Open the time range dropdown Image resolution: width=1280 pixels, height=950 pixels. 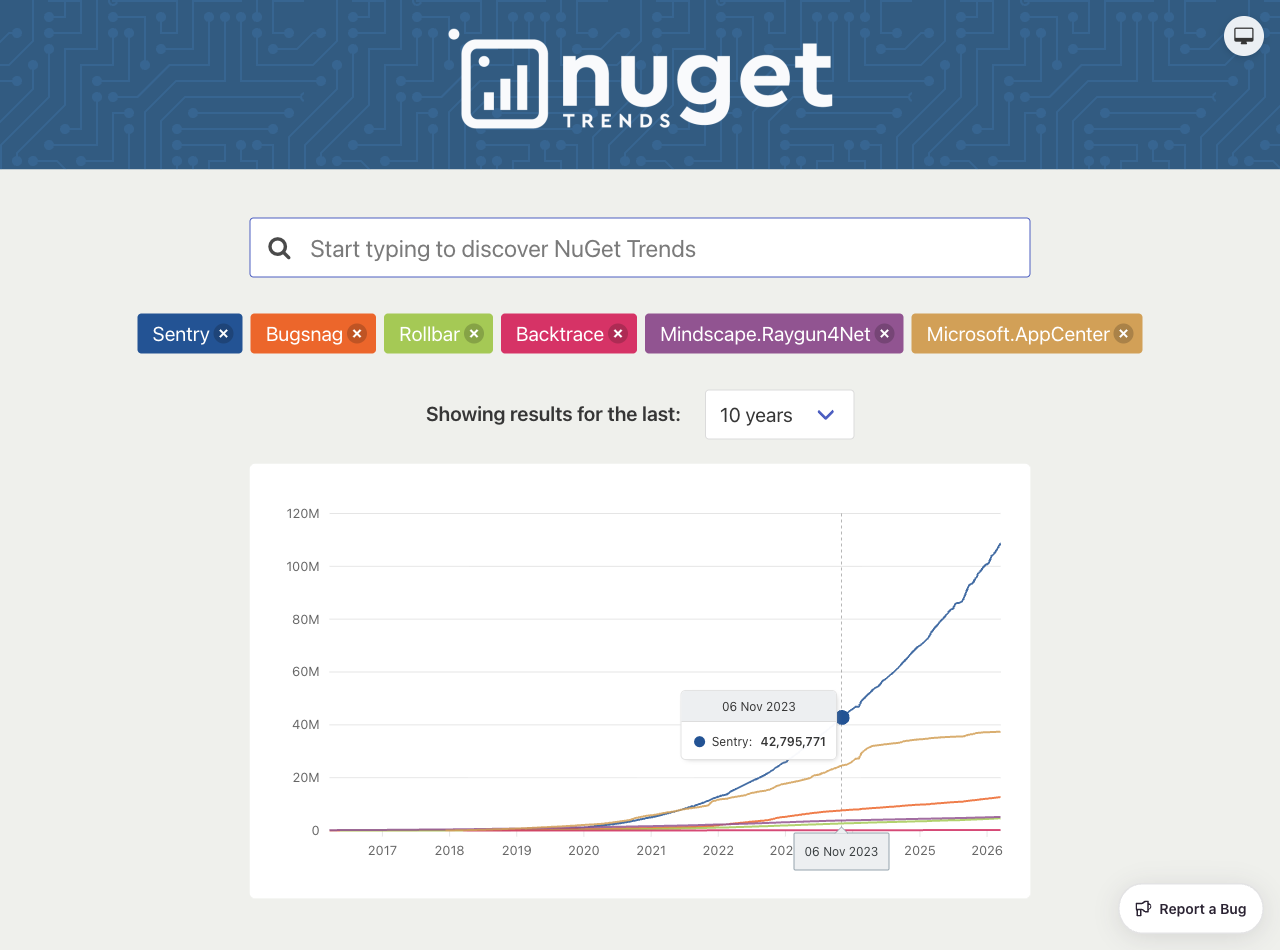(779, 414)
